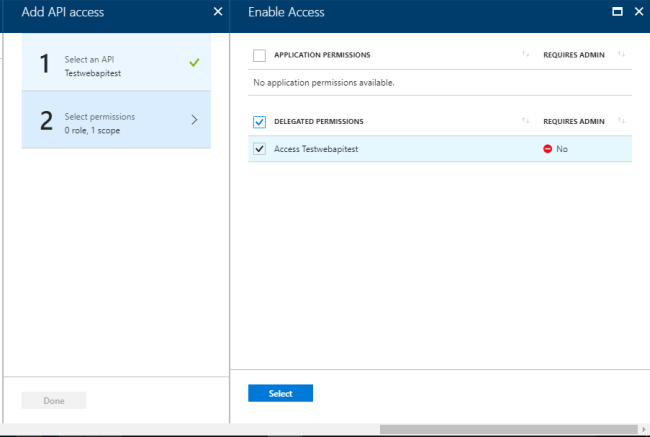This screenshot has height=437, width=650.
Task: Close the Enable Access blade
Action: [638, 12]
